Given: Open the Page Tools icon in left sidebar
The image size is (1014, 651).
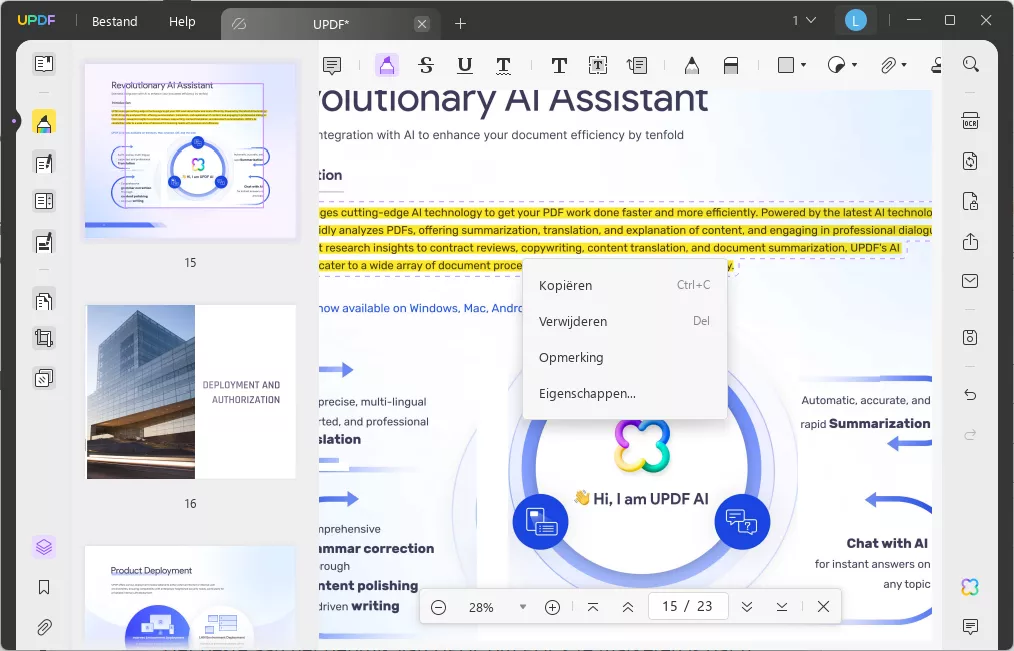Looking at the screenshot, I should pos(44,378).
